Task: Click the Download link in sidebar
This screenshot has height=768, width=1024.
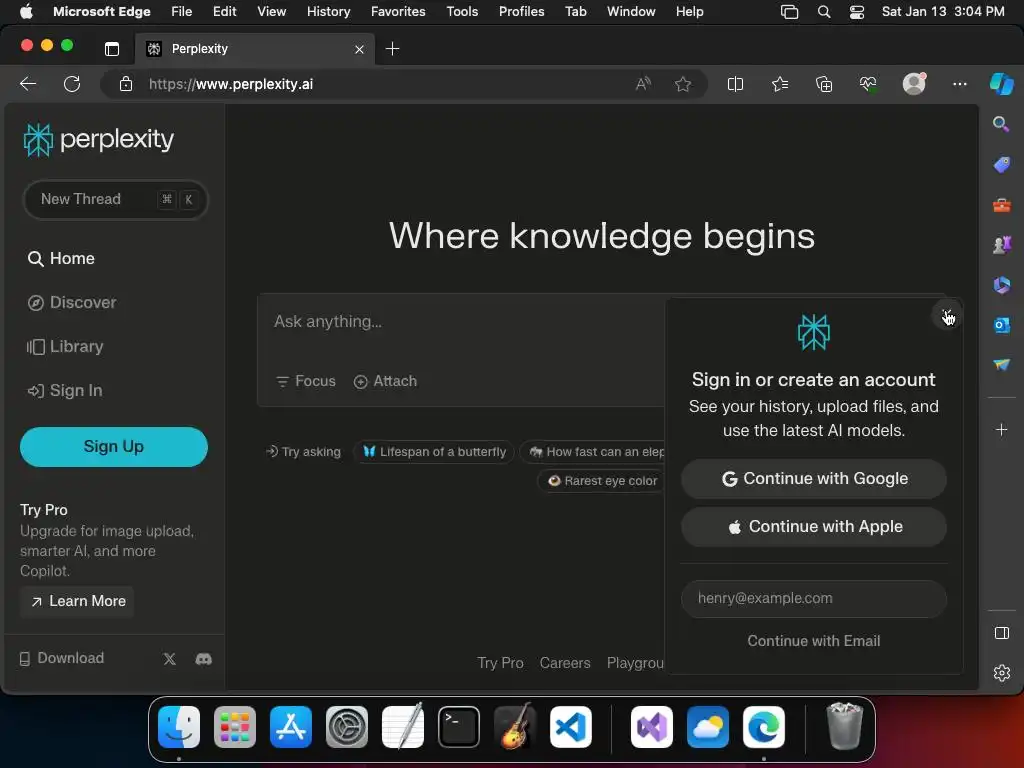Action: click(61, 658)
